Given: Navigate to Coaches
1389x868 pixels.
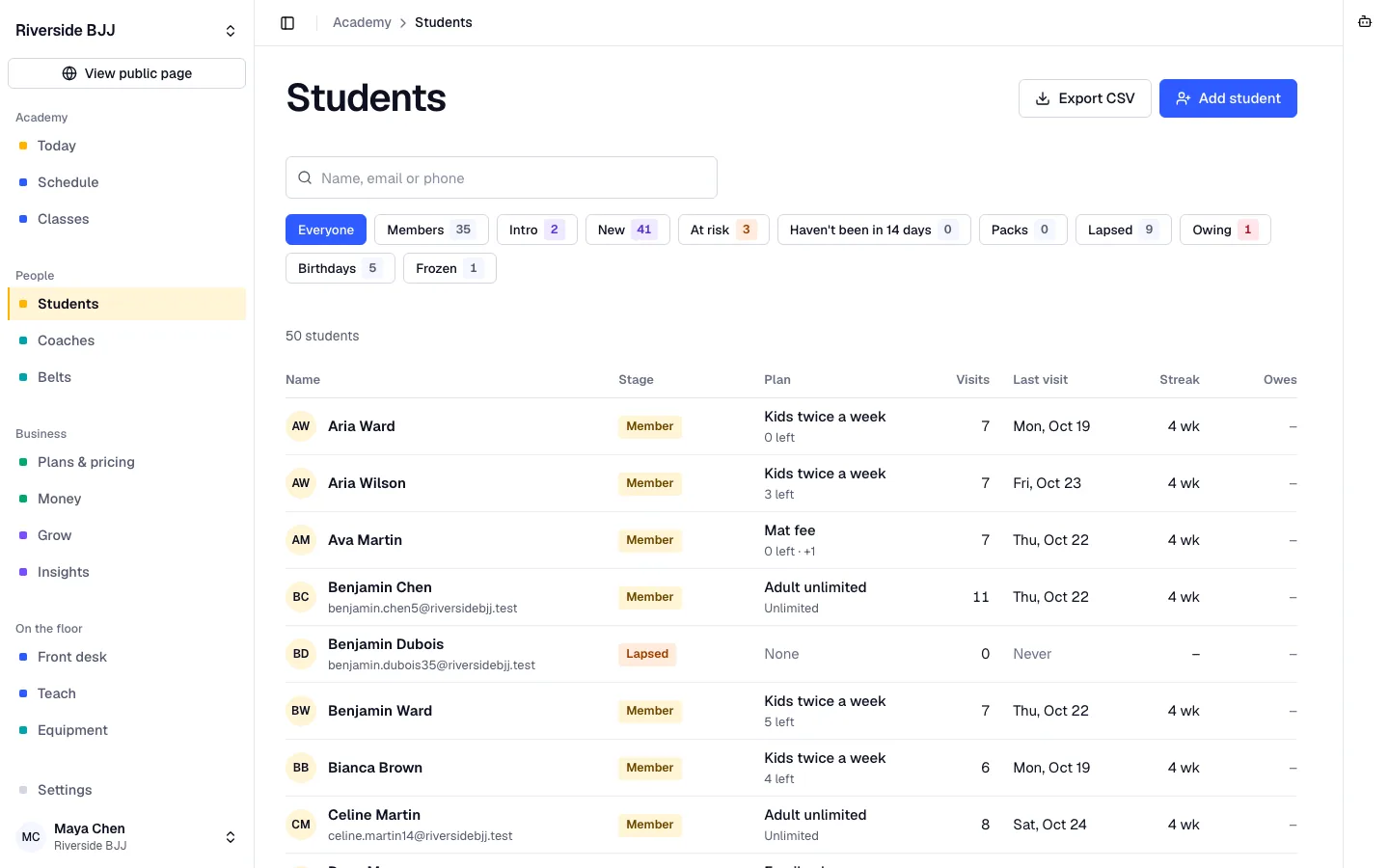Looking at the screenshot, I should pos(126,340).
